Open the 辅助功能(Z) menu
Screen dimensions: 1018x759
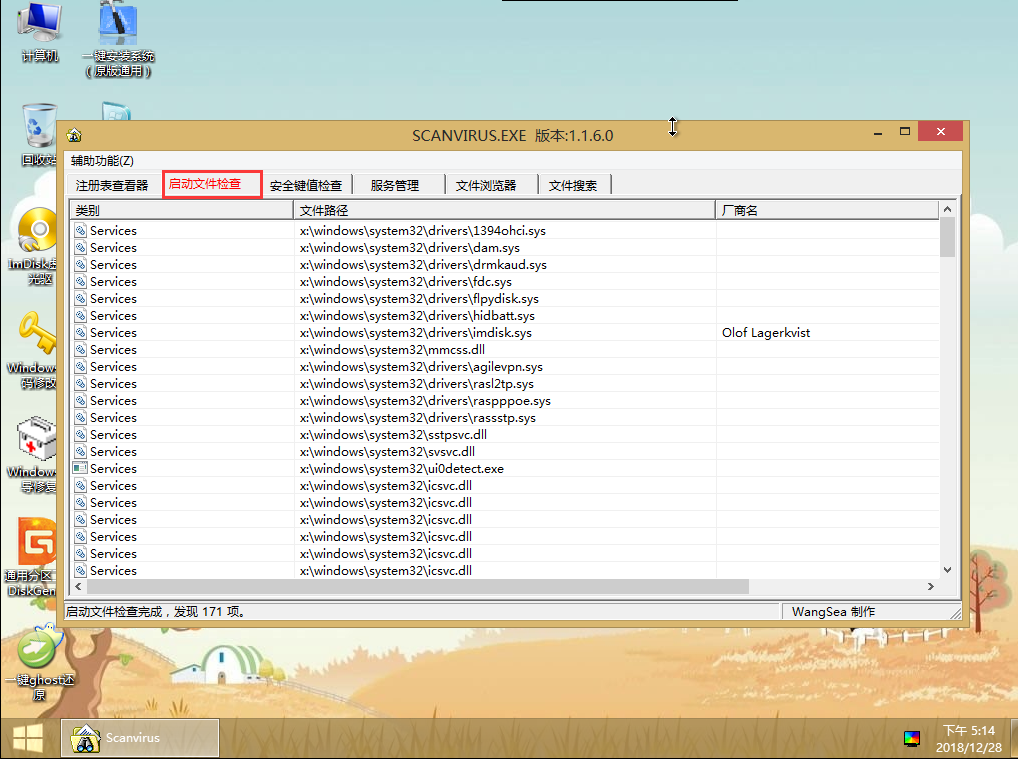pos(102,161)
